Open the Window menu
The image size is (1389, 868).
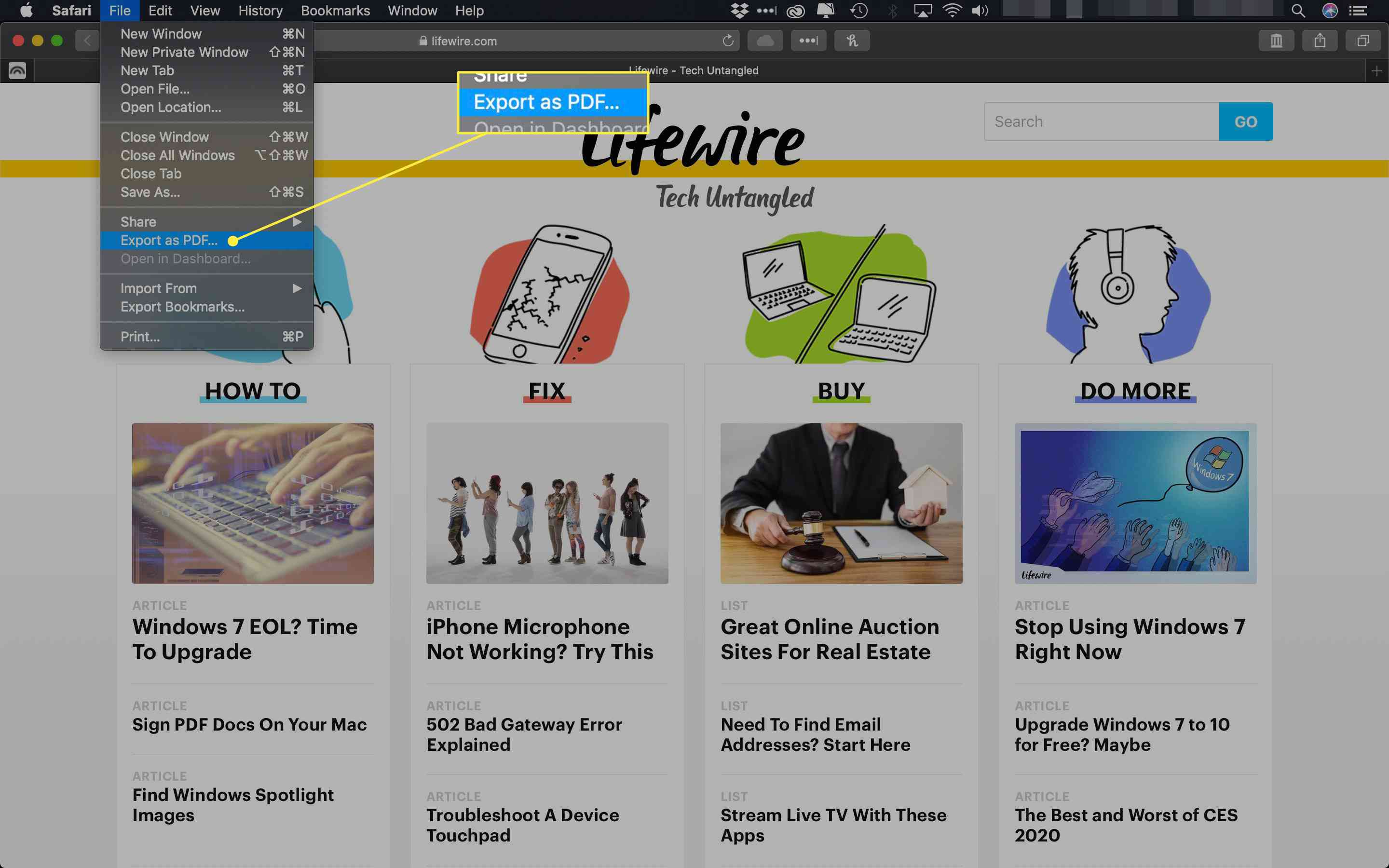tap(412, 10)
